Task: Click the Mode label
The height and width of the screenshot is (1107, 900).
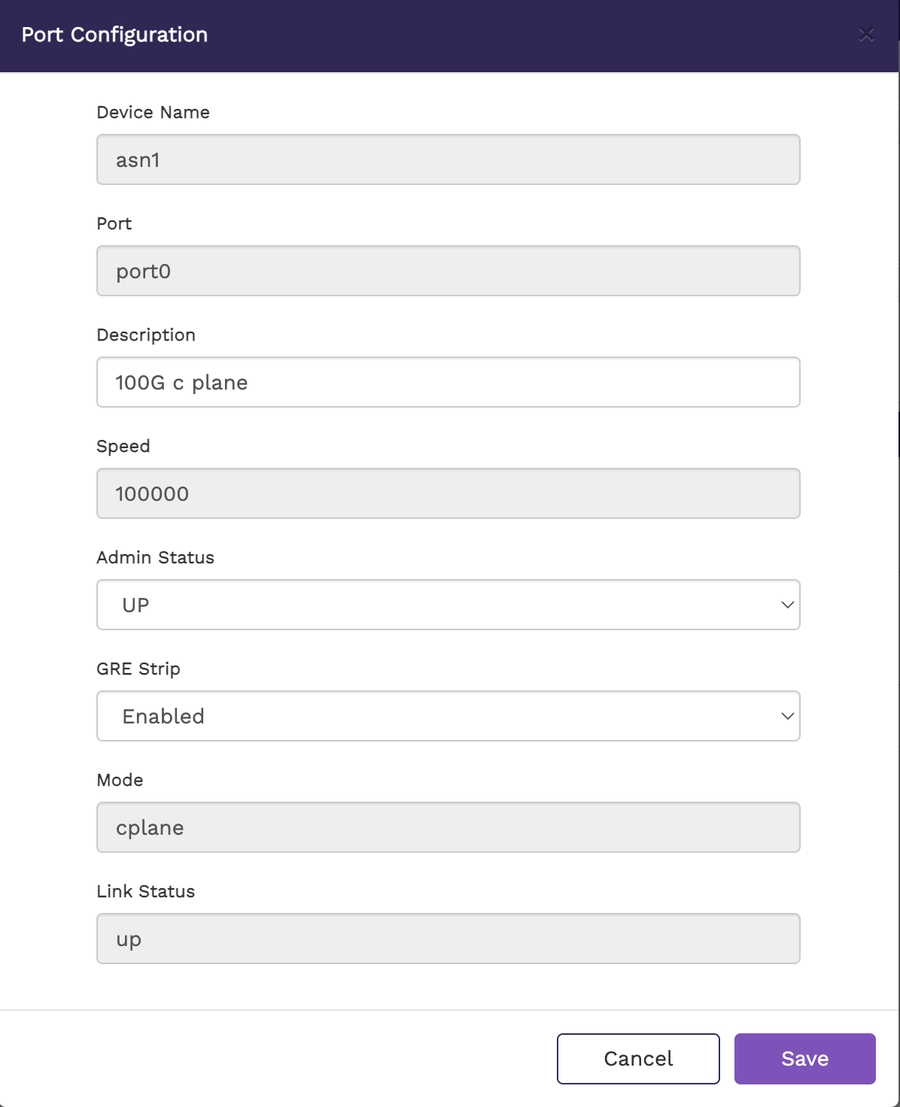Action: pyautogui.click(x=120, y=780)
